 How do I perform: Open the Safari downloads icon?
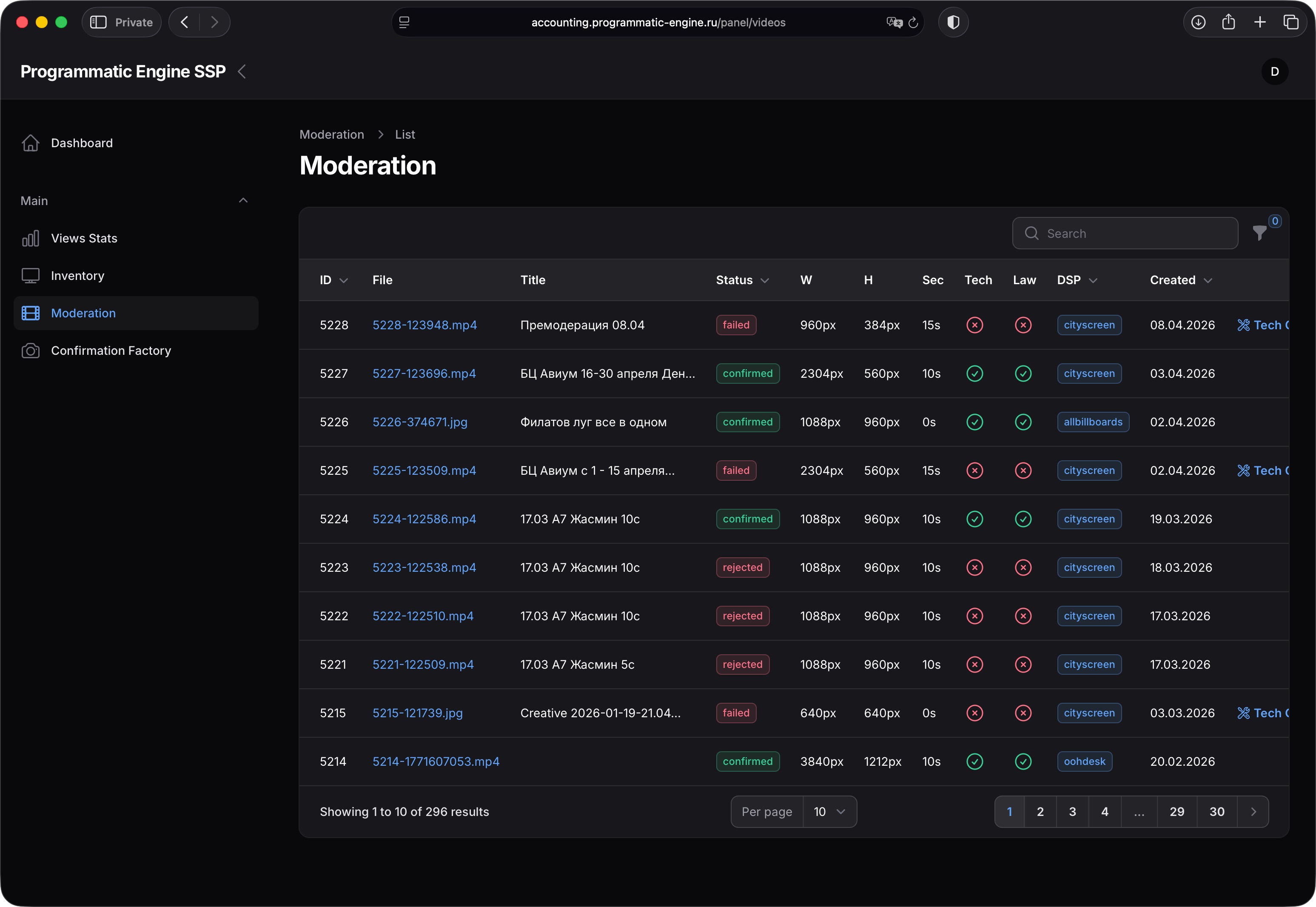point(1198,22)
